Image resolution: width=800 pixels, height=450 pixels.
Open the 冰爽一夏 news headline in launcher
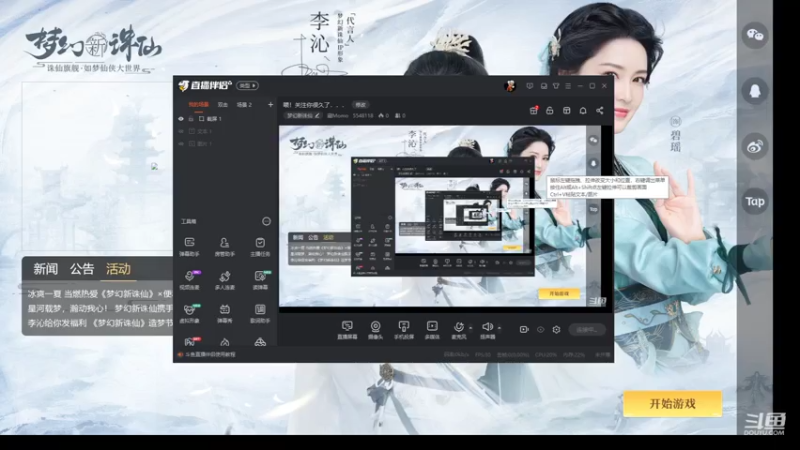(x=100, y=294)
